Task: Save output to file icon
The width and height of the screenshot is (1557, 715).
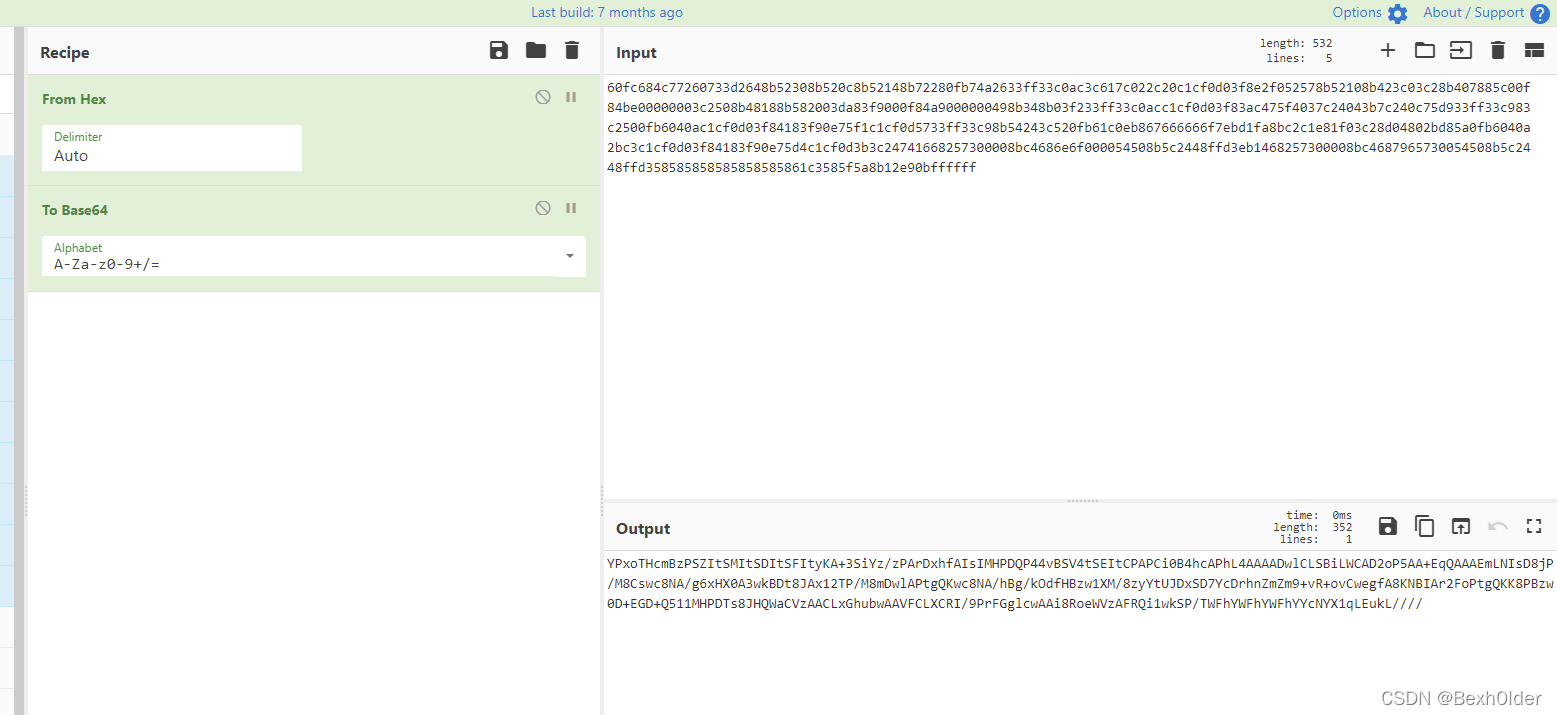Action: coord(1388,526)
